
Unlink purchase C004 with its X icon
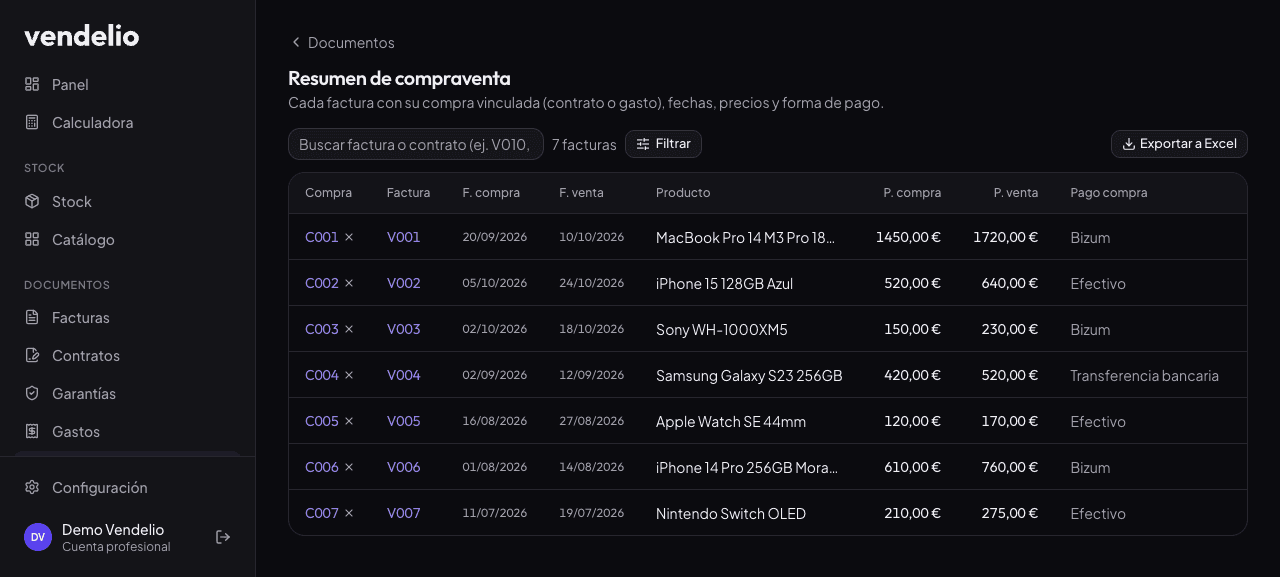tap(349, 375)
